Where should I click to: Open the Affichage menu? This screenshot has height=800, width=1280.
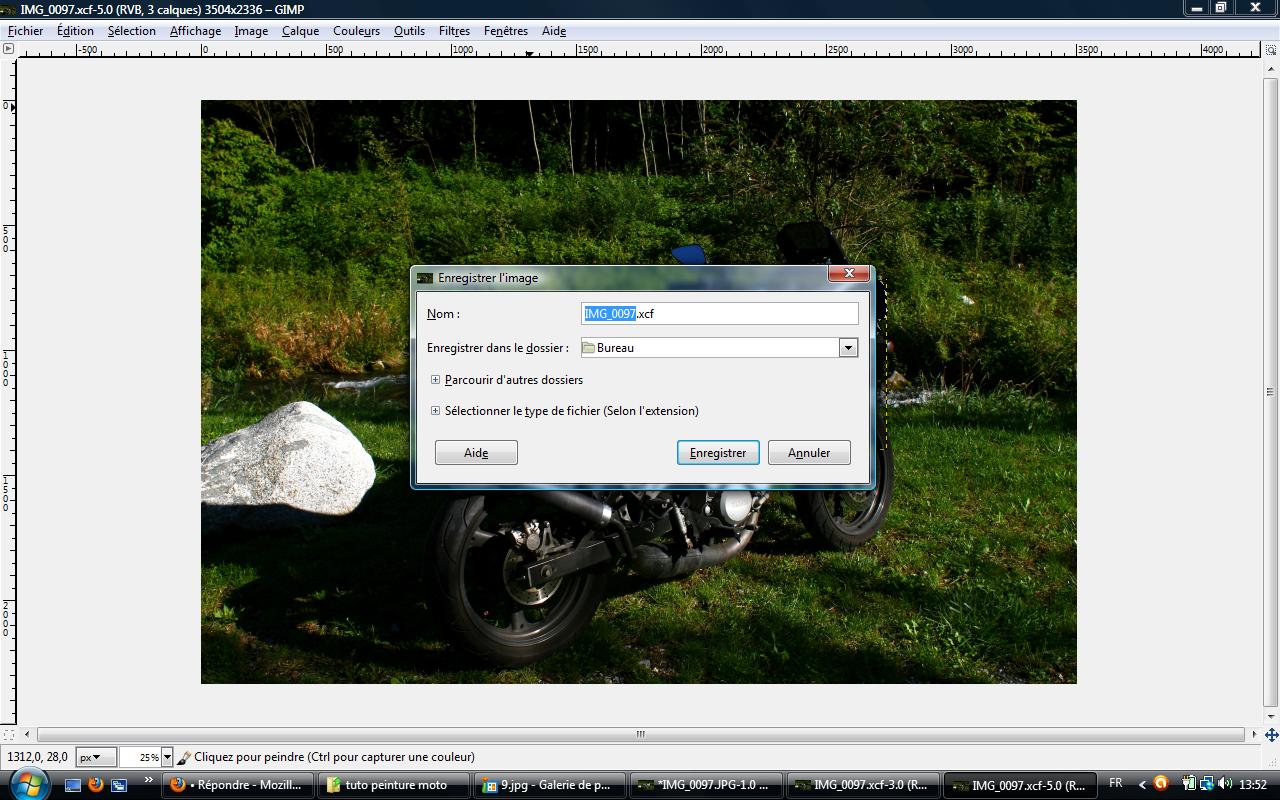[195, 31]
